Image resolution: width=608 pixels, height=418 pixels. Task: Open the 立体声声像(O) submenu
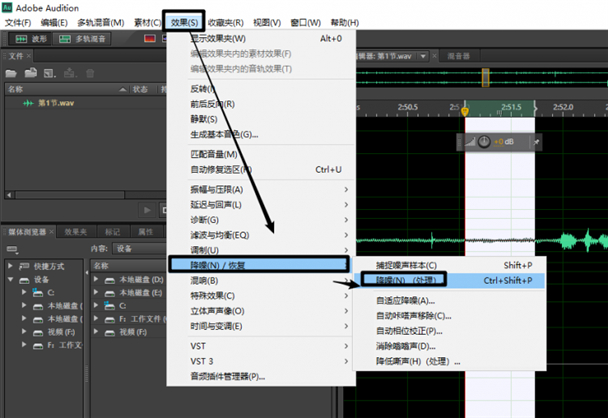[261, 311]
